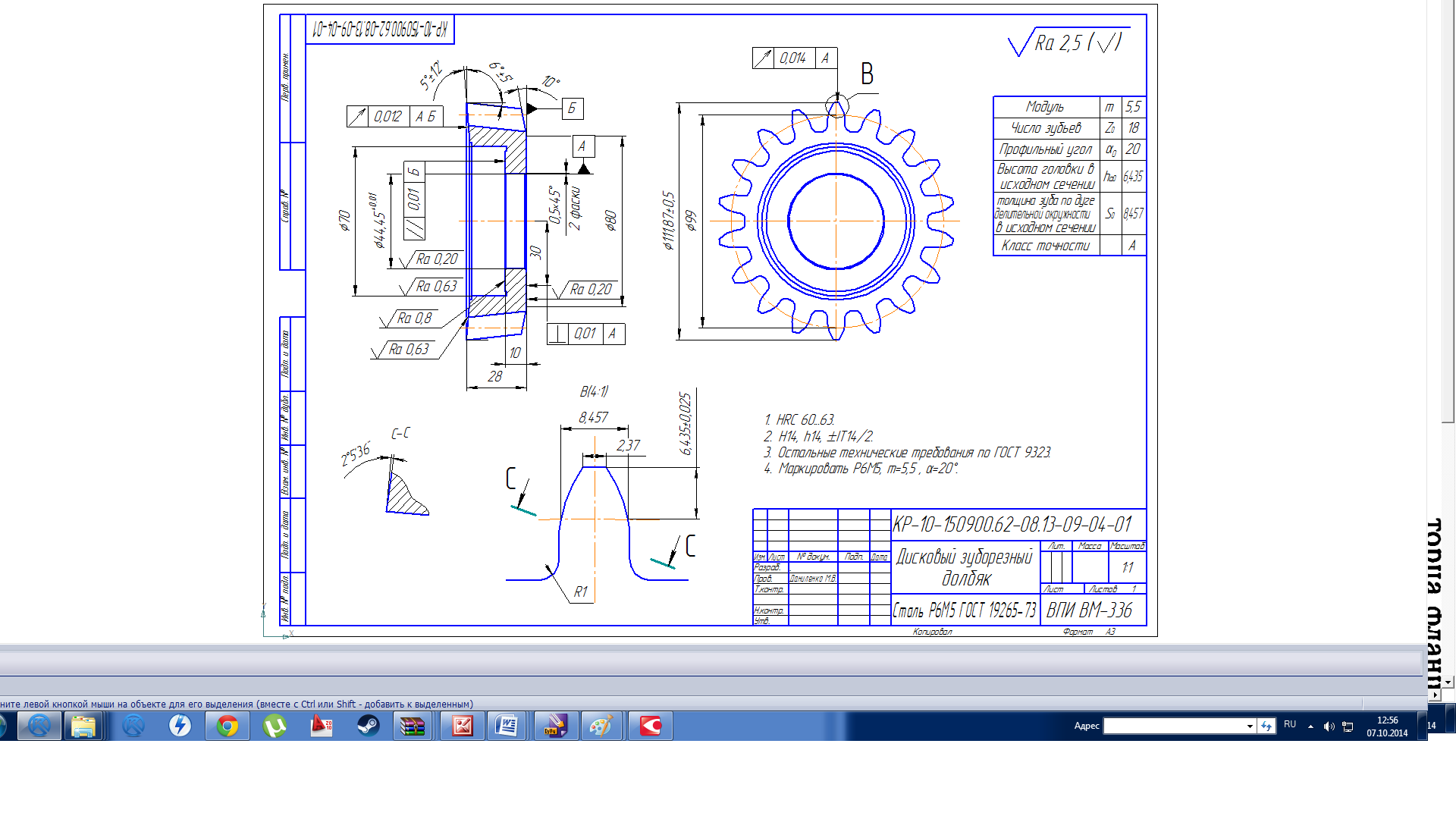Viewport: 1456px width, 819px height.
Task: Click refresh button beside the Адрес field
Action: coord(1266,726)
